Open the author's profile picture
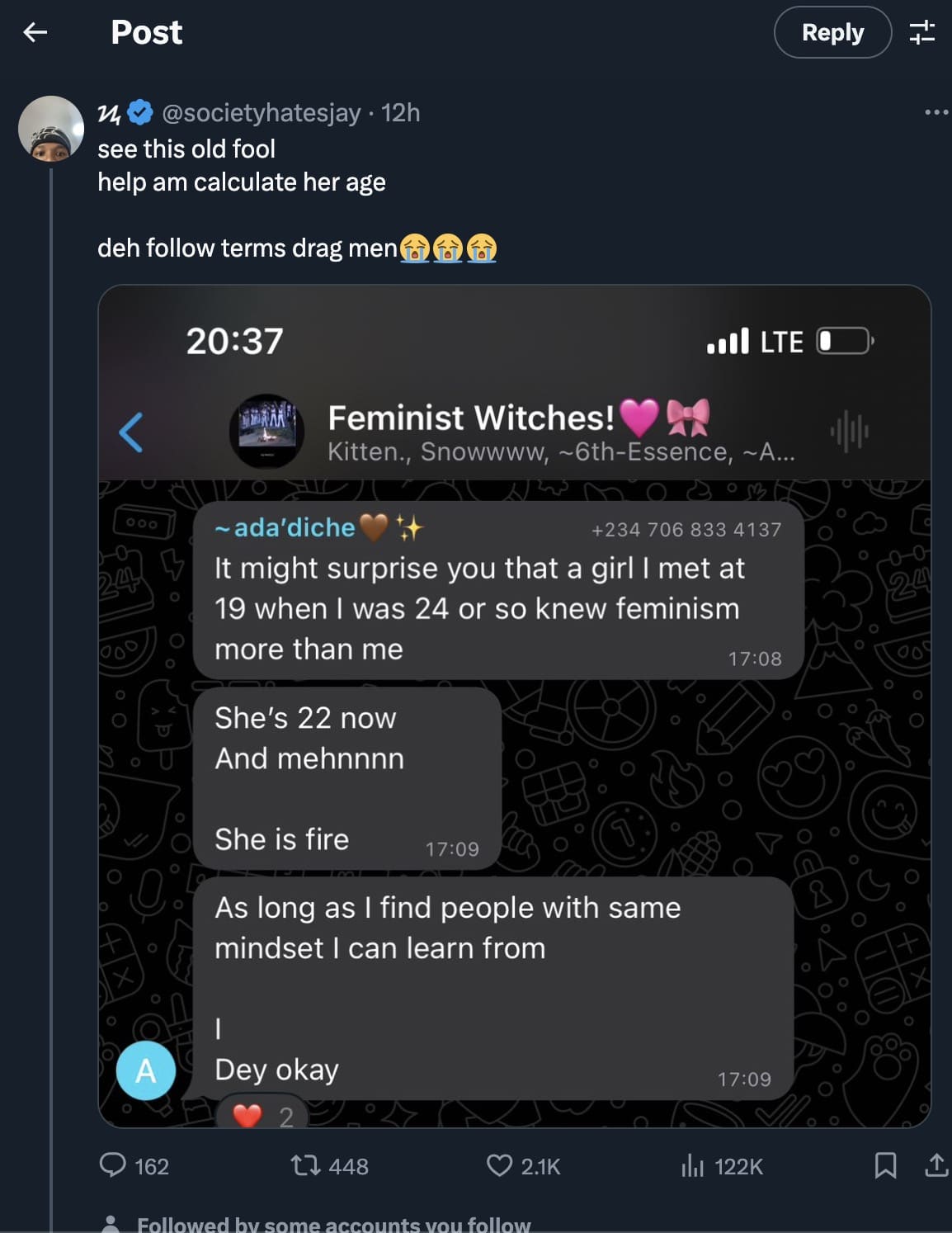This screenshot has height=1233, width=952. pos(51,129)
